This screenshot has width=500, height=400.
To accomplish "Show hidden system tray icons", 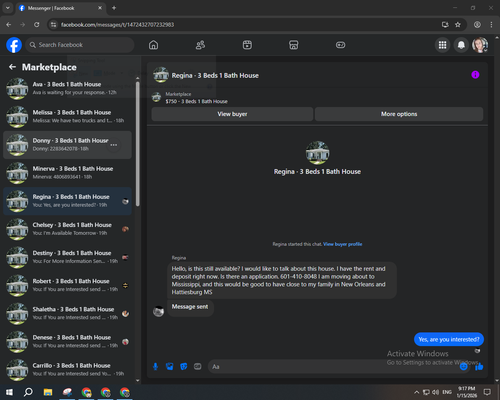I will (417, 392).
